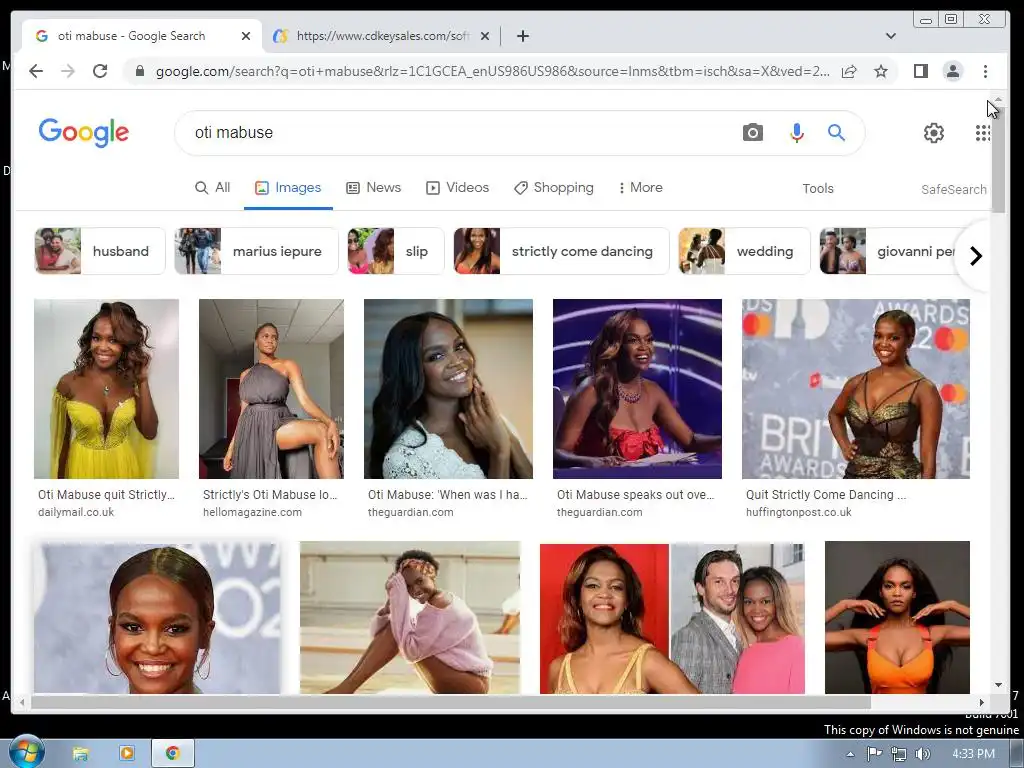Image resolution: width=1024 pixels, height=768 pixels.
Task: Click the huffingtonpost.co.uk source text
Action: point(799,513)
